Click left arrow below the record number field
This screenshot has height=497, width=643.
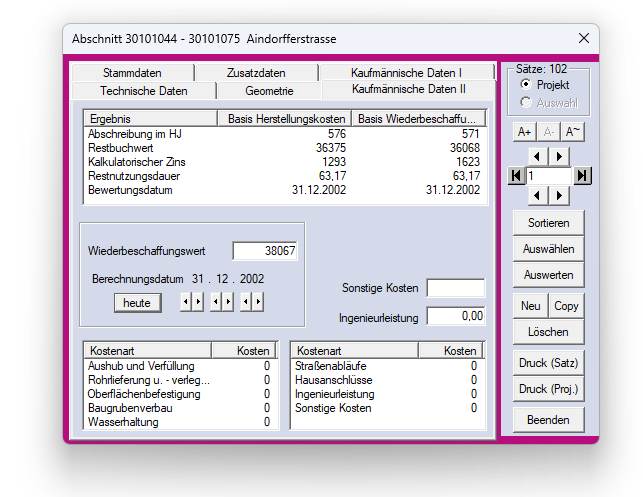pos(538,195)
